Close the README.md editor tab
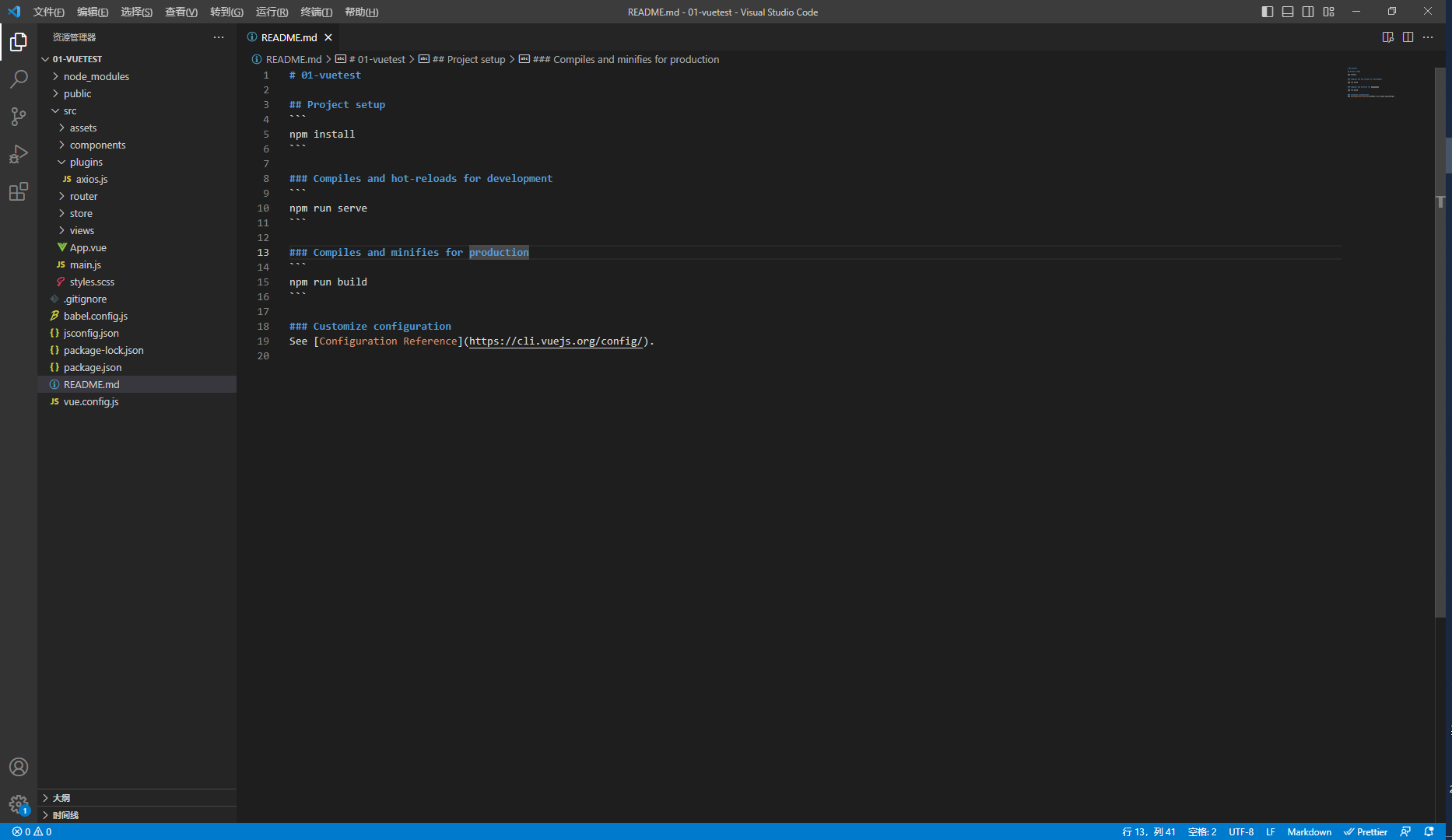 328,37
